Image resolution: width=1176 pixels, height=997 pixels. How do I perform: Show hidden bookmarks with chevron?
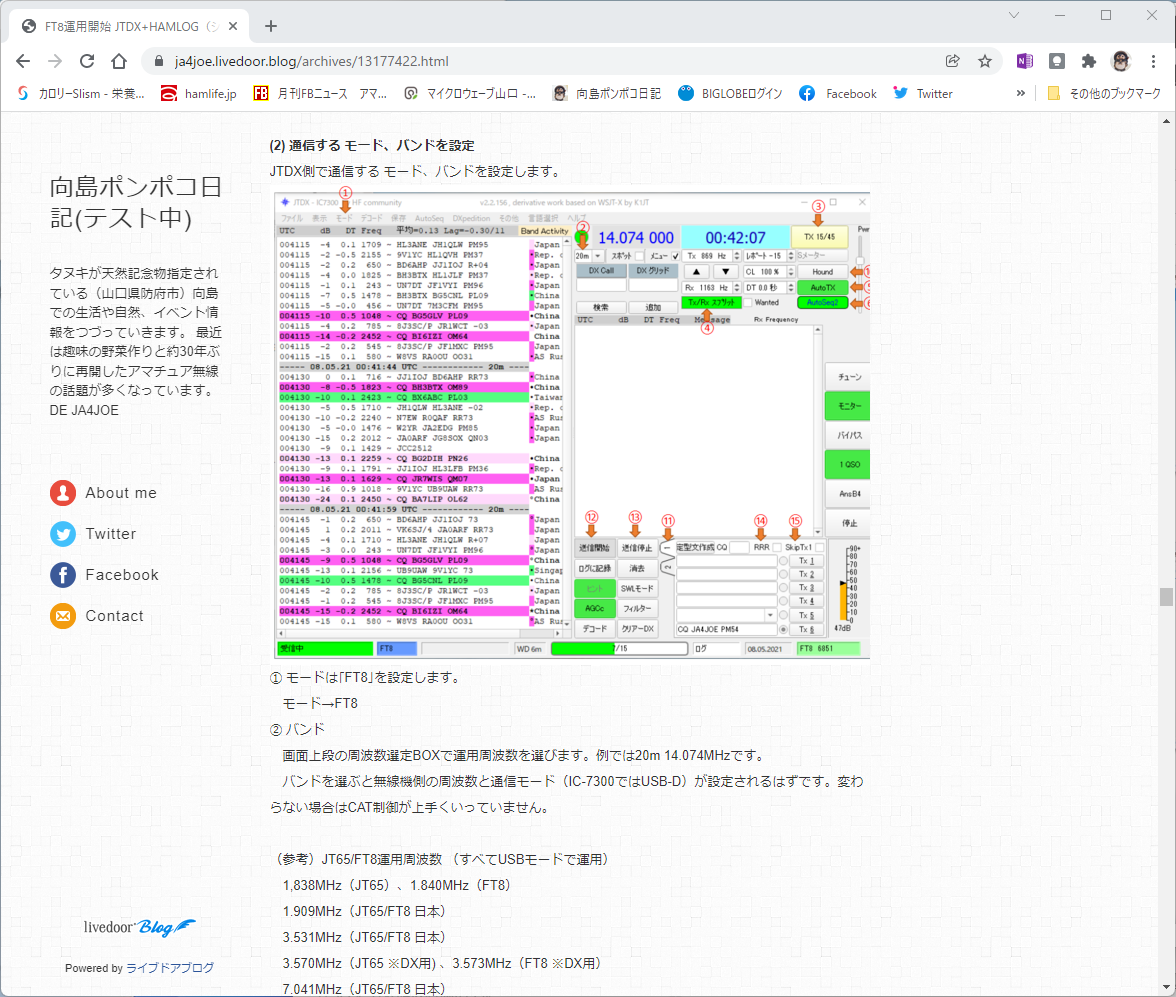point(1021,93)
